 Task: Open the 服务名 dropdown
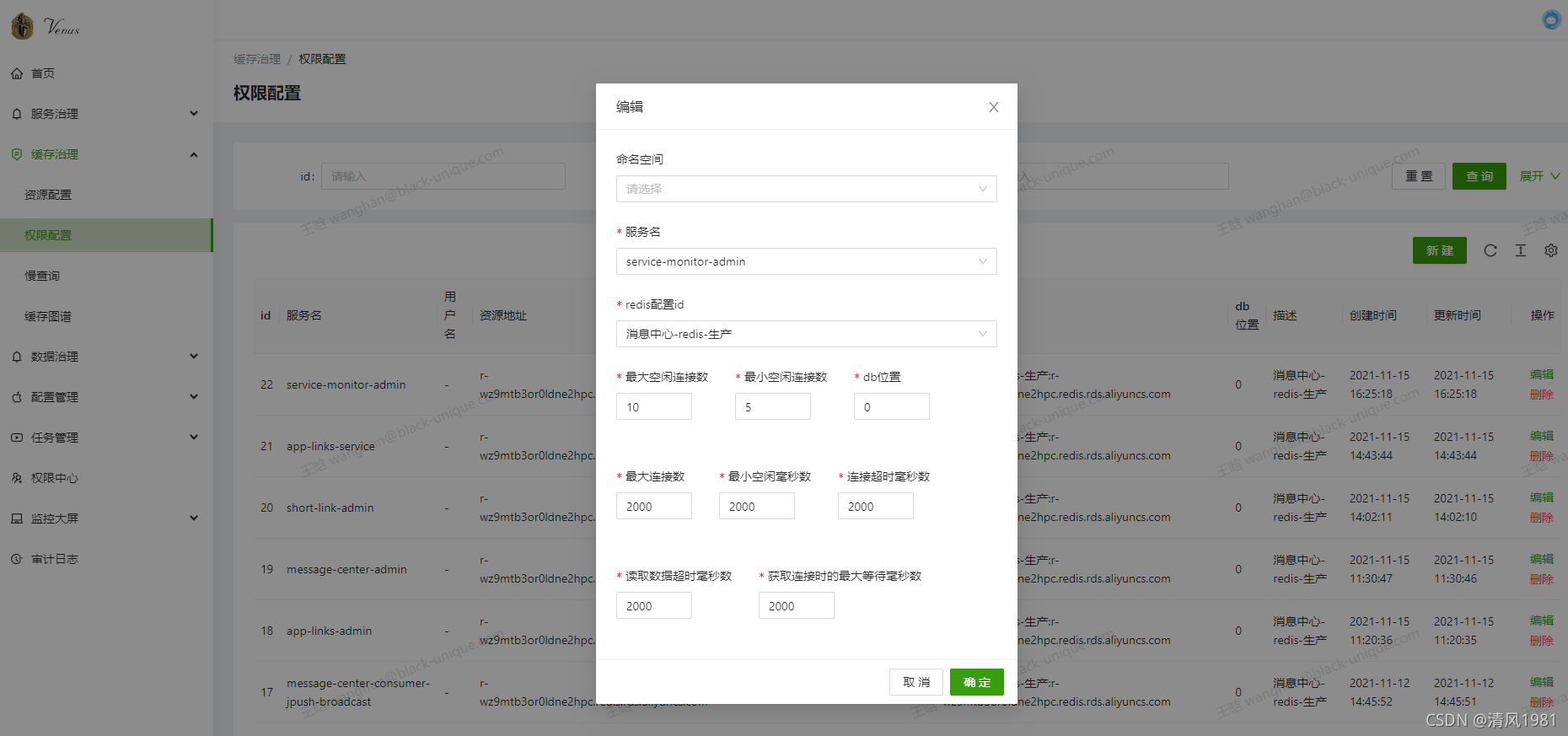(806, 261)
